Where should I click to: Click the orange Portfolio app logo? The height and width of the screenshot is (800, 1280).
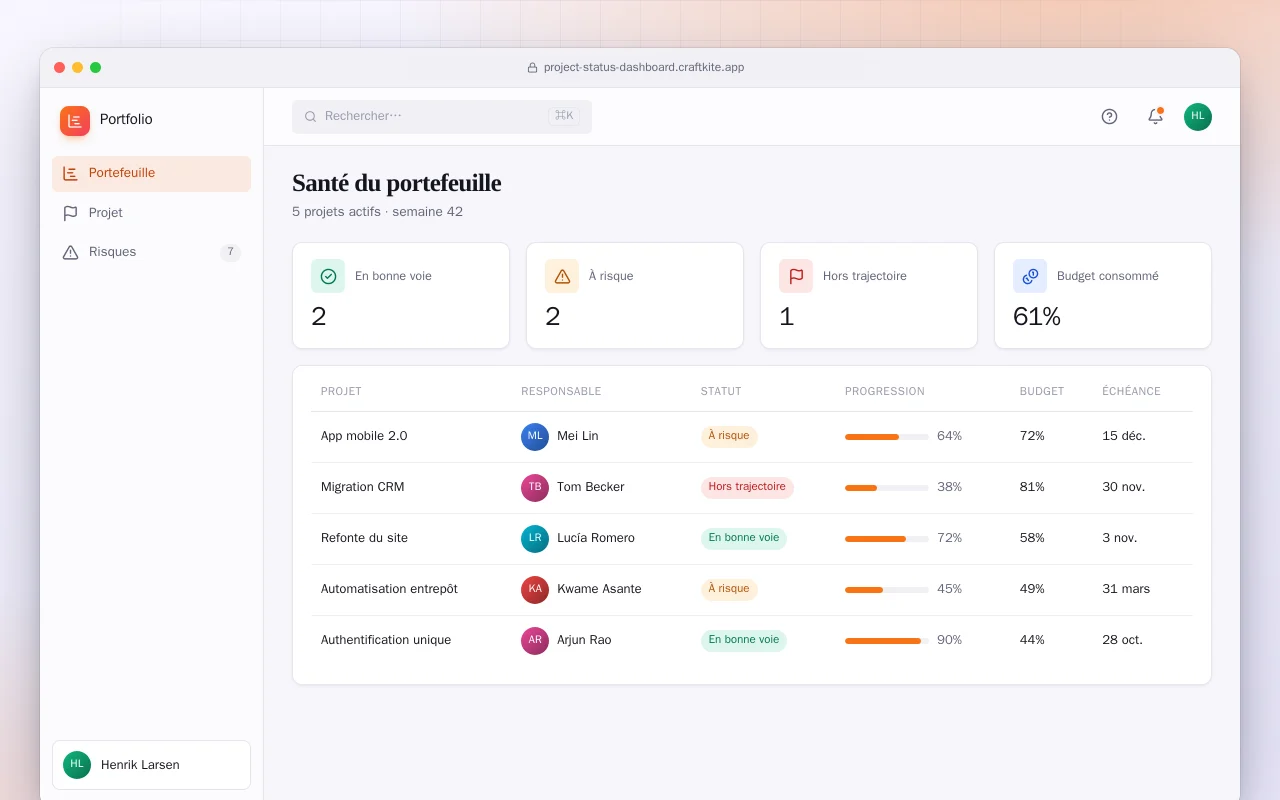pyautogui.click(x=75, y=121)
